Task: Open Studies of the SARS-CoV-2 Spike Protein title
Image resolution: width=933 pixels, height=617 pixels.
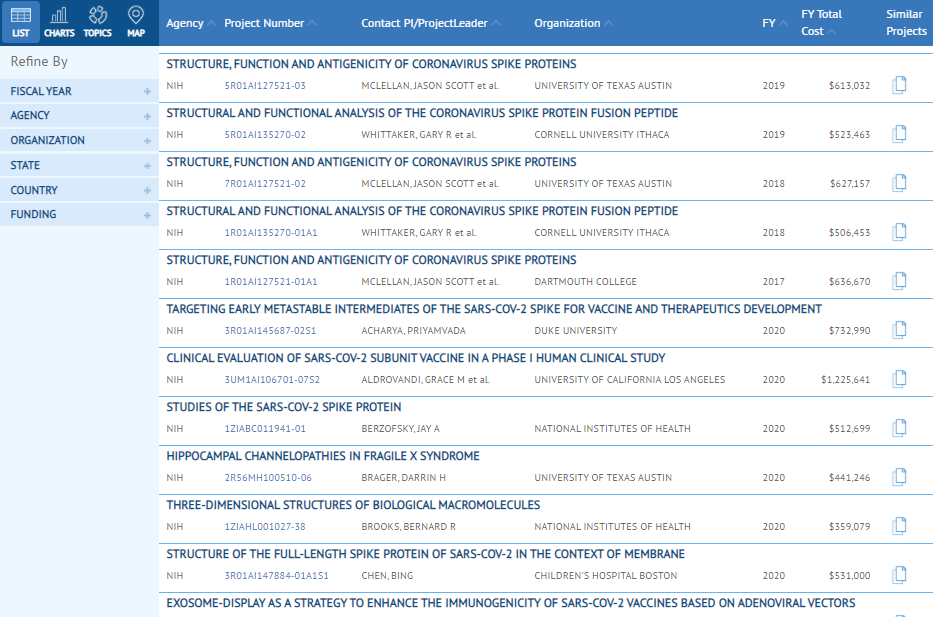Action: pos(284,407)
